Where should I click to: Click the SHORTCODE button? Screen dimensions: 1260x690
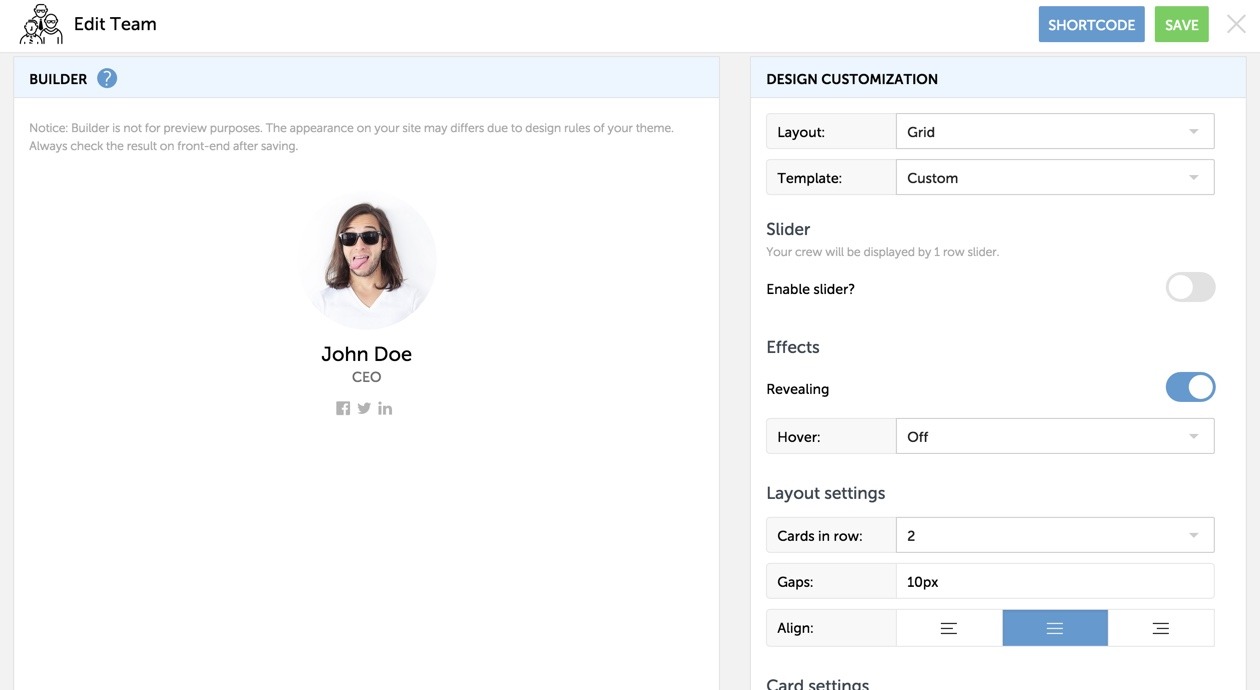point(1091,25)
